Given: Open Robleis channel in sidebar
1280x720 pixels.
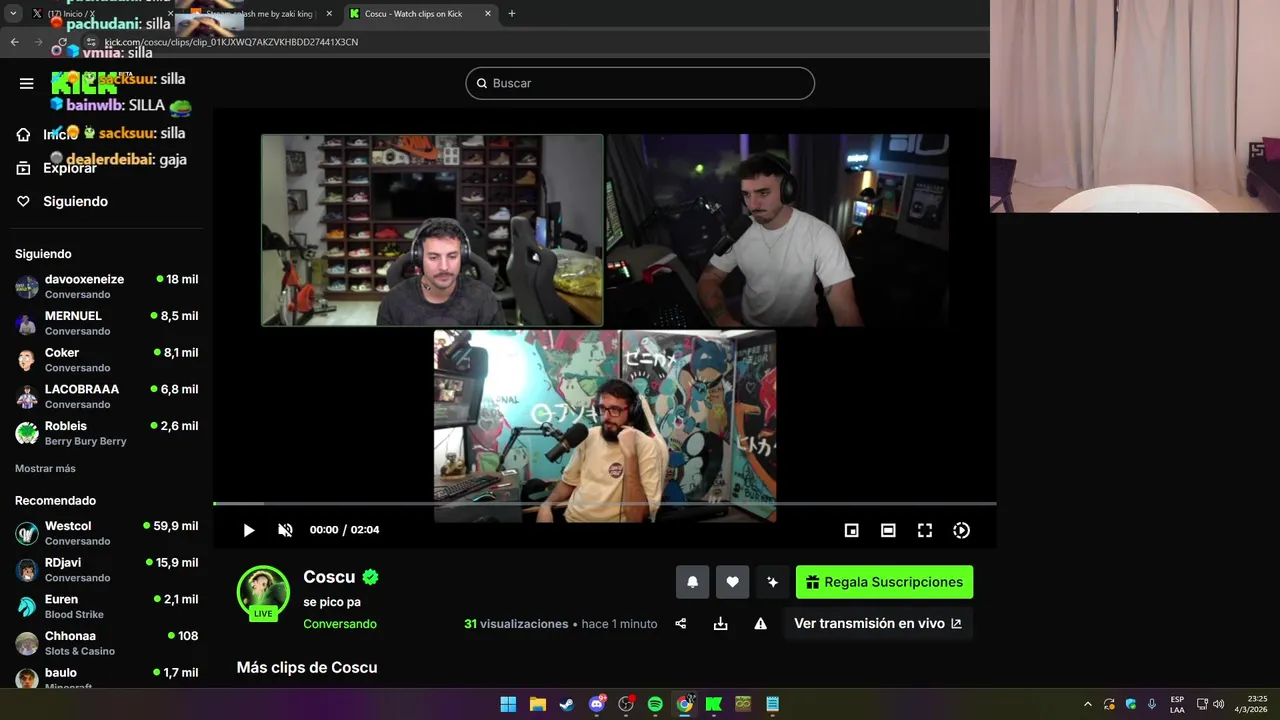Looking at the screenshot, I should coord(106,433).
